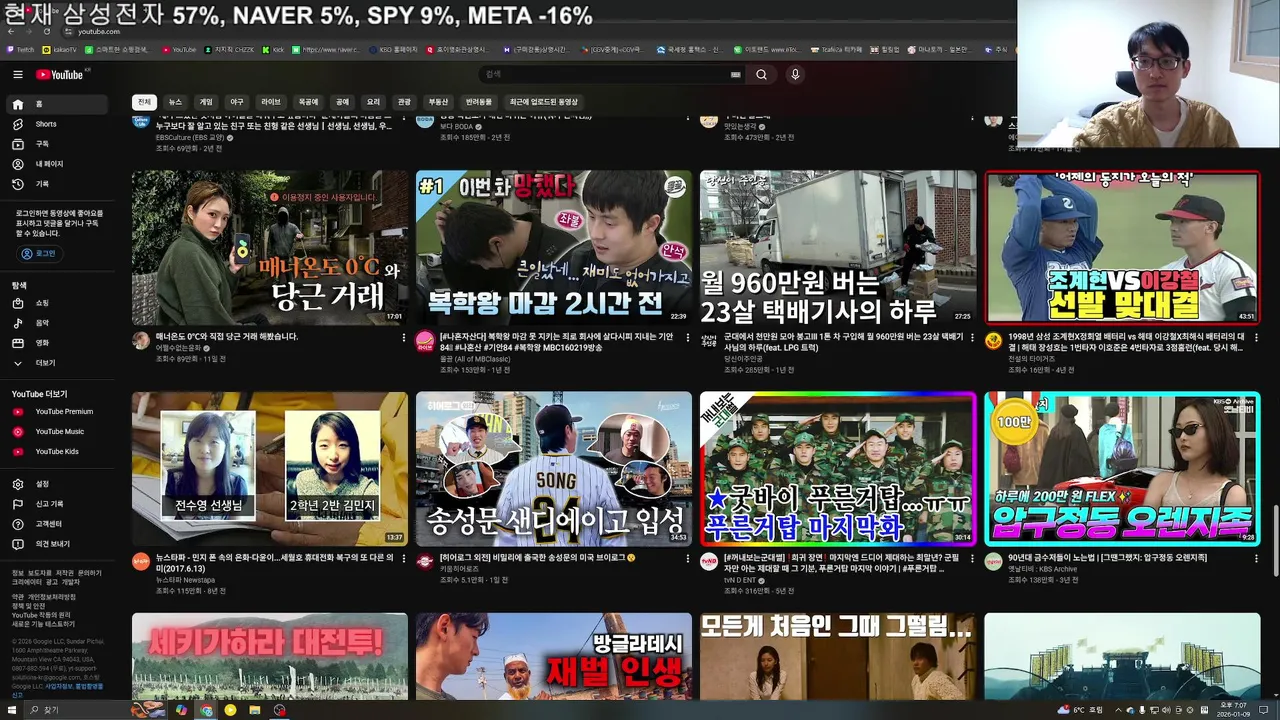This screenshot has height=720, width=1280.
Task: Click the 로그인 sign-in button
Action: (39, 254)
